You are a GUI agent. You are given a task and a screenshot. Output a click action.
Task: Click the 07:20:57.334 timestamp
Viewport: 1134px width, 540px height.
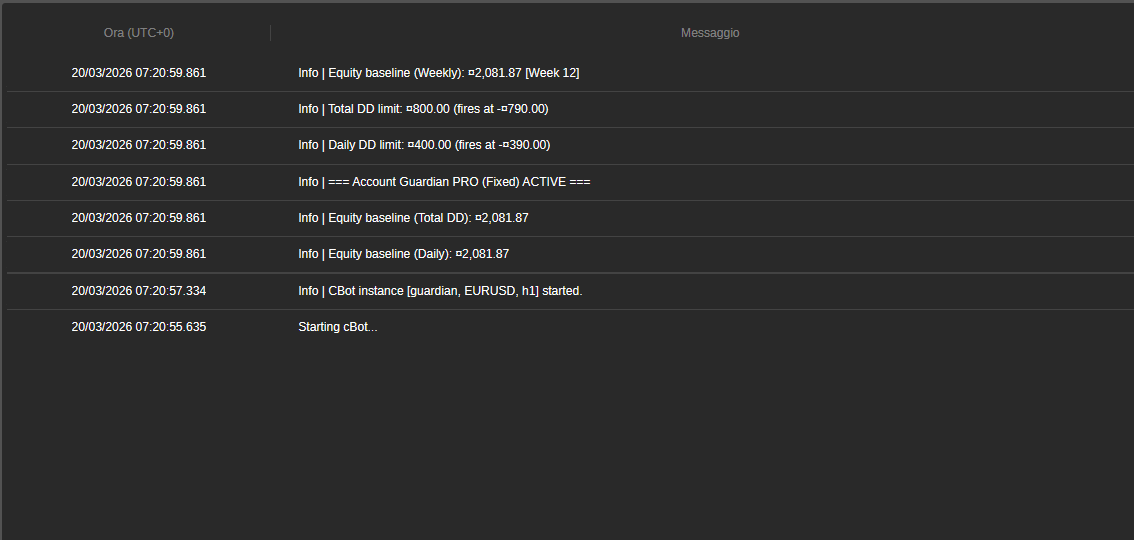139,291
